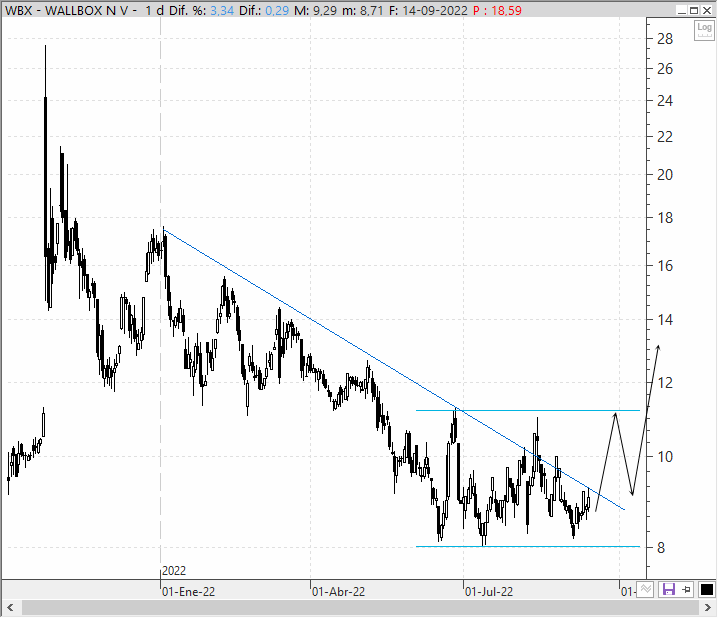Click the '1 d' timeframe label
Screen dimensions: 718x618
pyautogui.click(x=154, y=10)
